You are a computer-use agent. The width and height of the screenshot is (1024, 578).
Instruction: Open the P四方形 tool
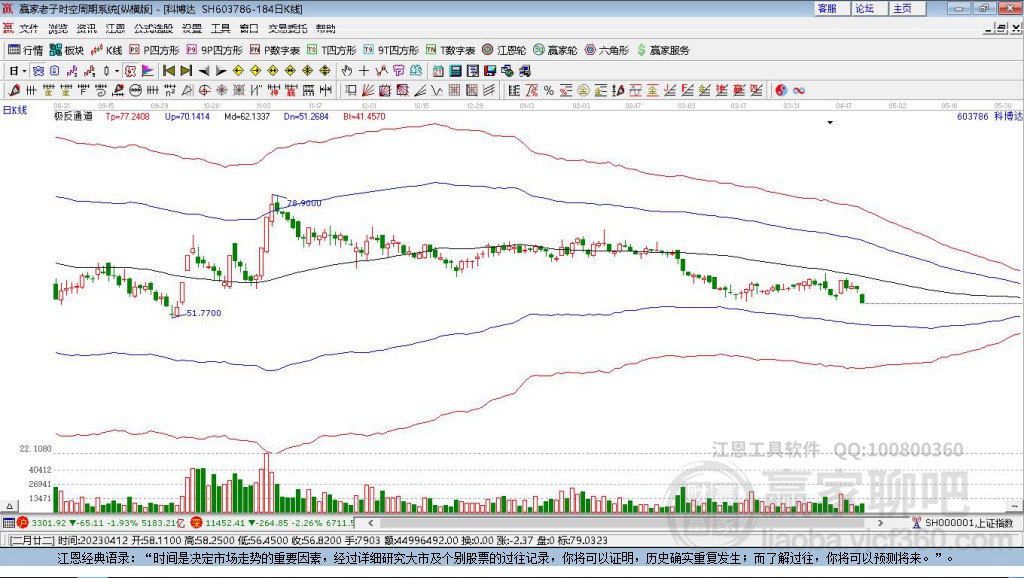pos(154,50)
